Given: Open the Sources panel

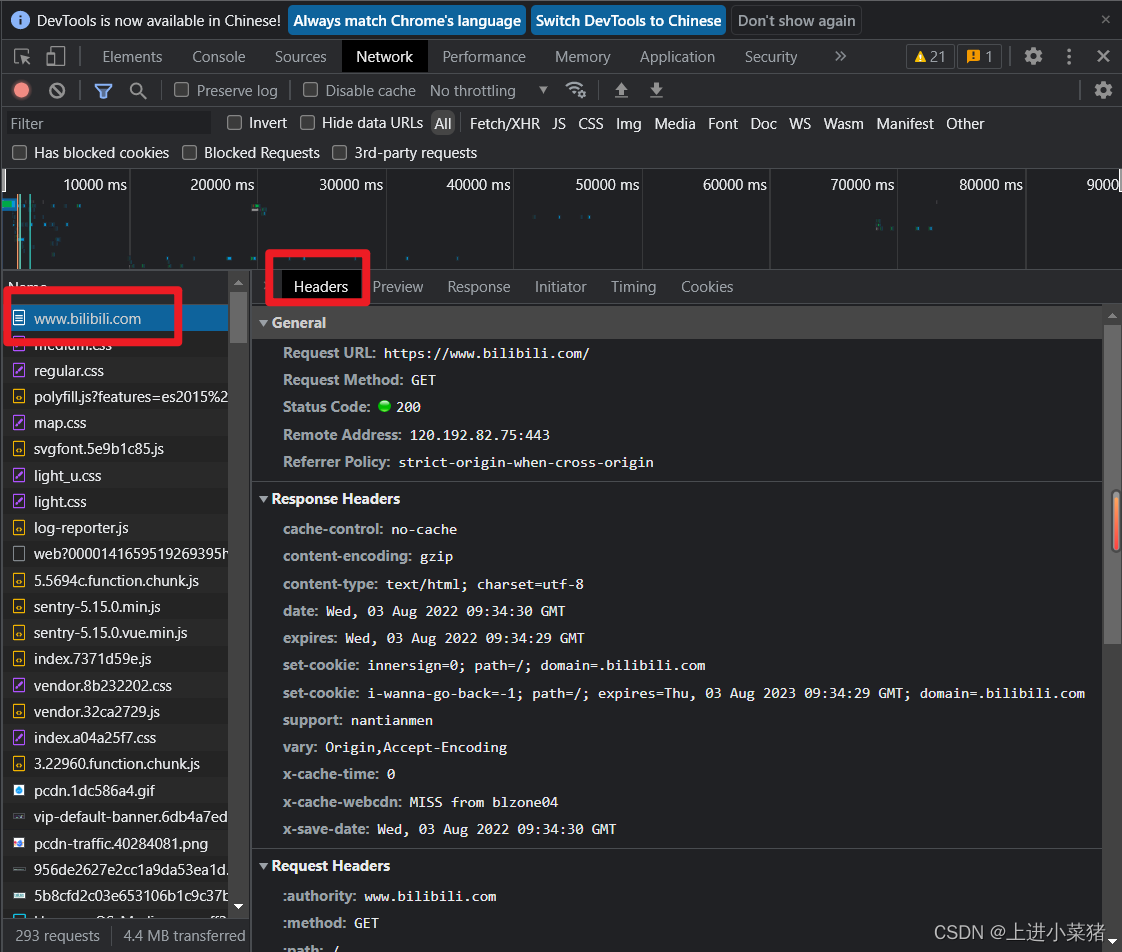Looking at the screenshot, I should tap(301, 57).
